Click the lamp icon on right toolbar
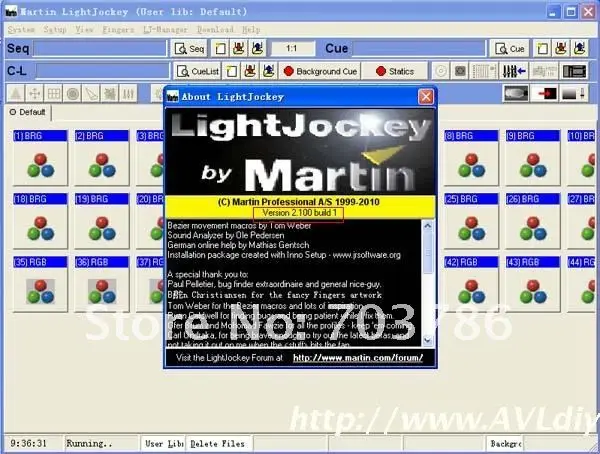This screenshot has width=600, height=454. (516, 93)
